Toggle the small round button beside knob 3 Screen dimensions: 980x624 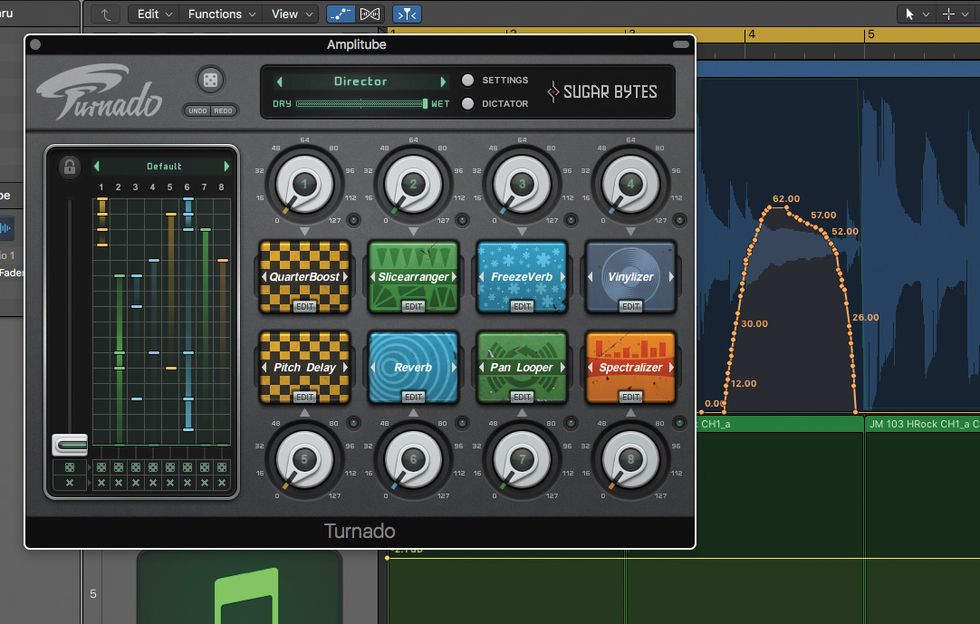click(571, 220)
